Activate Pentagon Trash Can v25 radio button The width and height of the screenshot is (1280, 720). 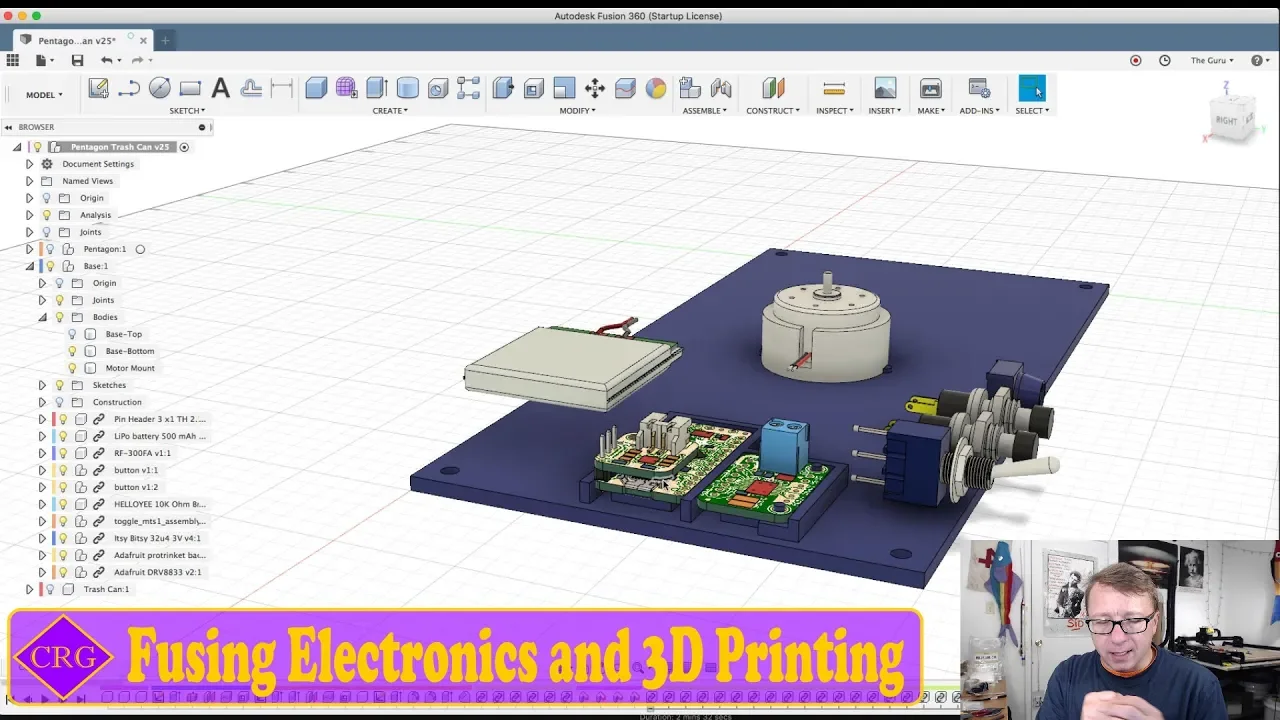pos(184,147)
